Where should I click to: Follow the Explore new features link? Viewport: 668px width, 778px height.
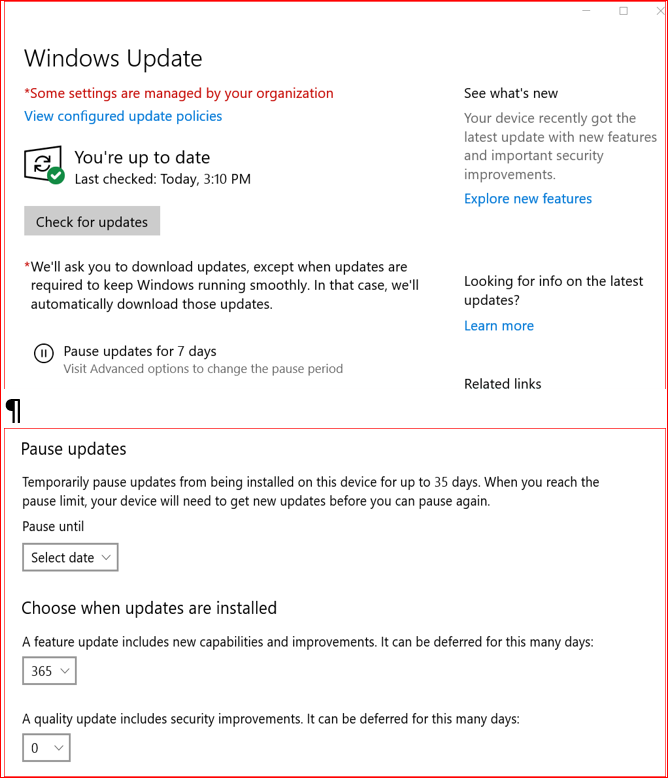pyautogui.click(x=528, y=199)
